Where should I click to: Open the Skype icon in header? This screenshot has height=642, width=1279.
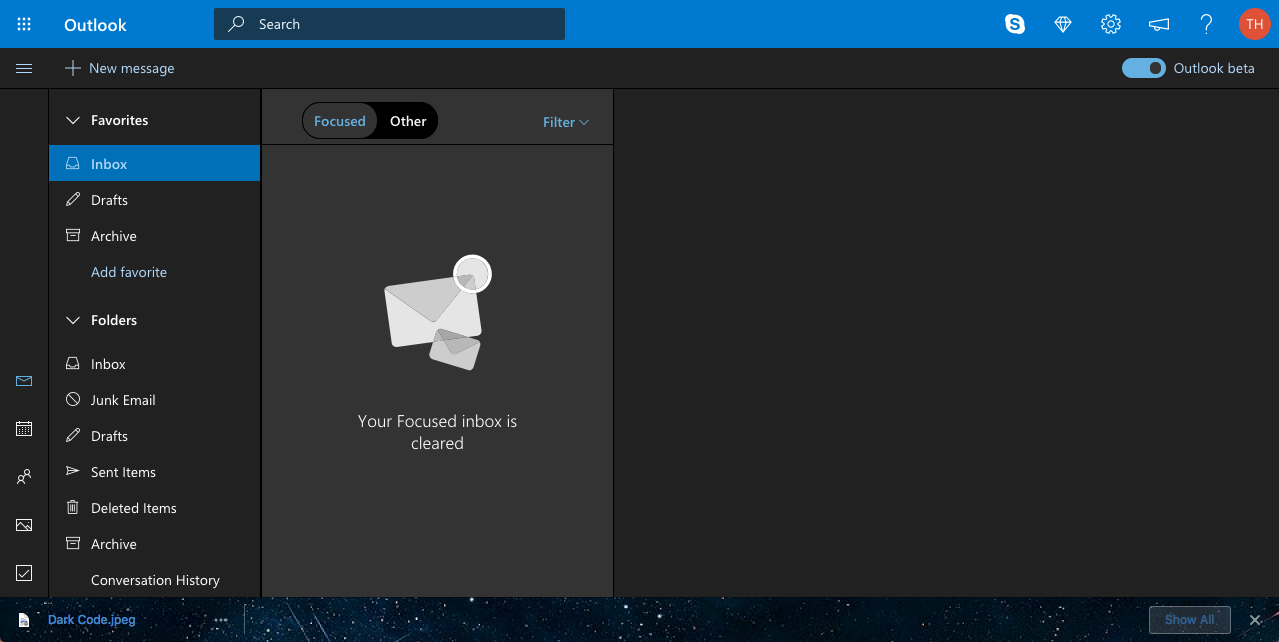point(1015,24)
